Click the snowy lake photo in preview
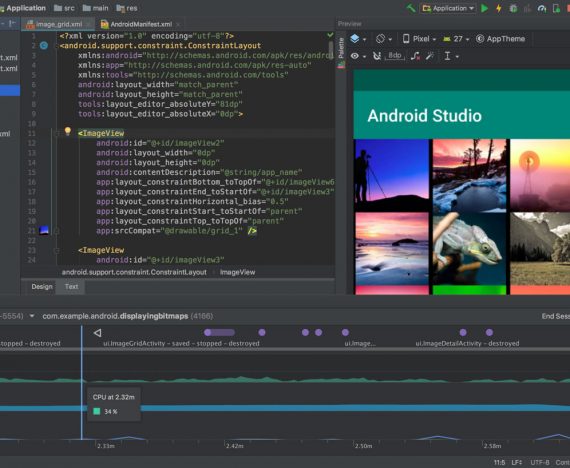Screen dimensions: 570x468 469,175
